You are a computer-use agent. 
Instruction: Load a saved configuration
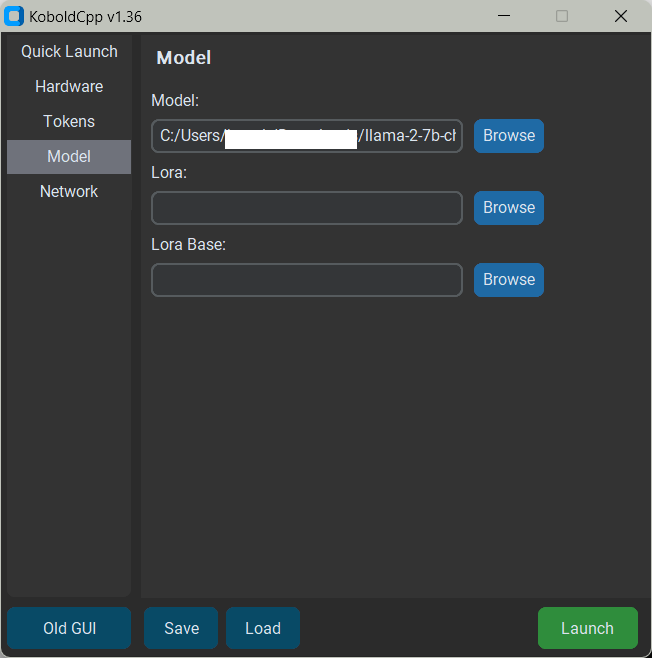coord(263,628)
